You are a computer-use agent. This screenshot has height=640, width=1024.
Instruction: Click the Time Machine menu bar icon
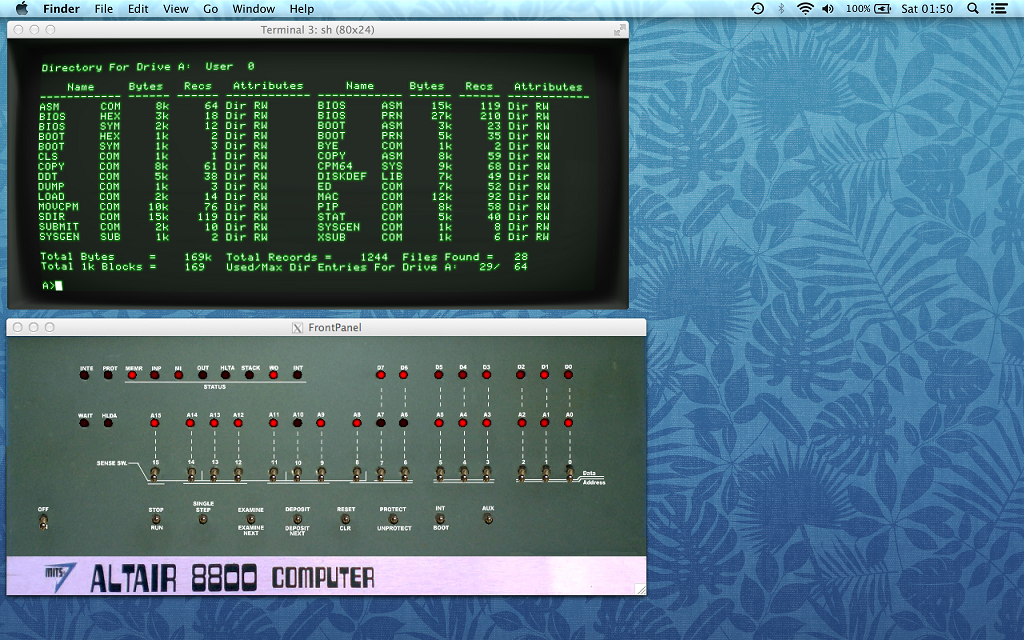click(x=758, y=8)
